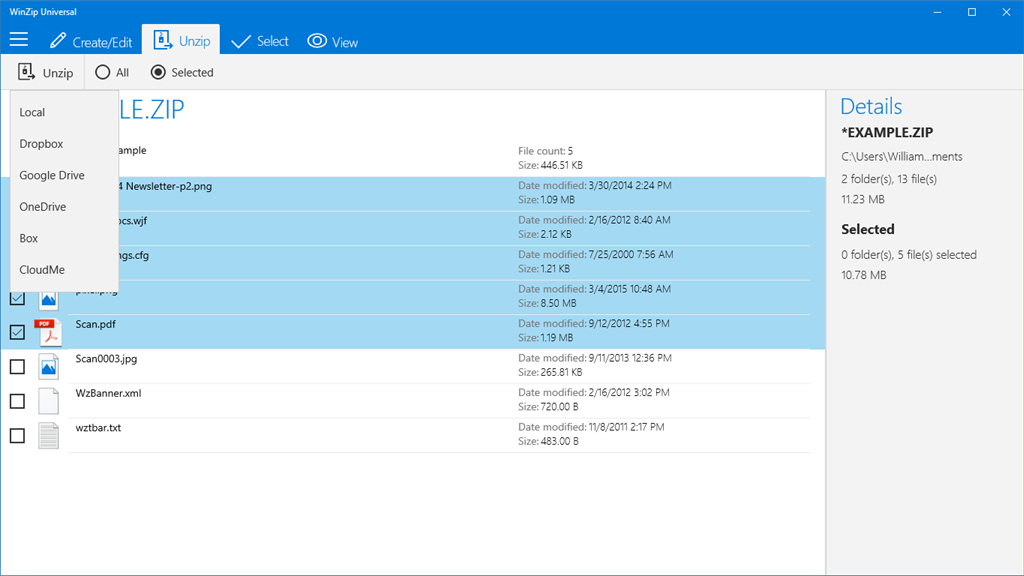Switch to the Create/Edit tab
1024x576 pixels.
[x=91, y=41]
